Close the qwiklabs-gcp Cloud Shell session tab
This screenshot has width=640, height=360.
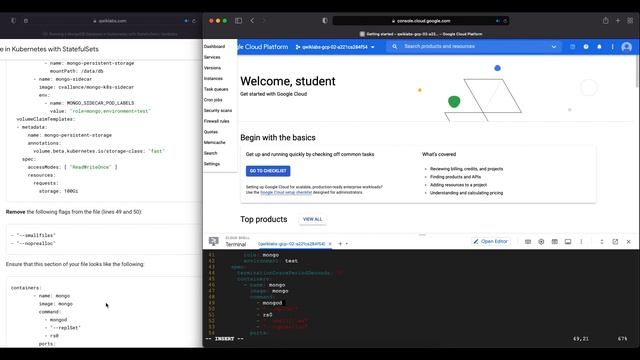tap(330, 244)
